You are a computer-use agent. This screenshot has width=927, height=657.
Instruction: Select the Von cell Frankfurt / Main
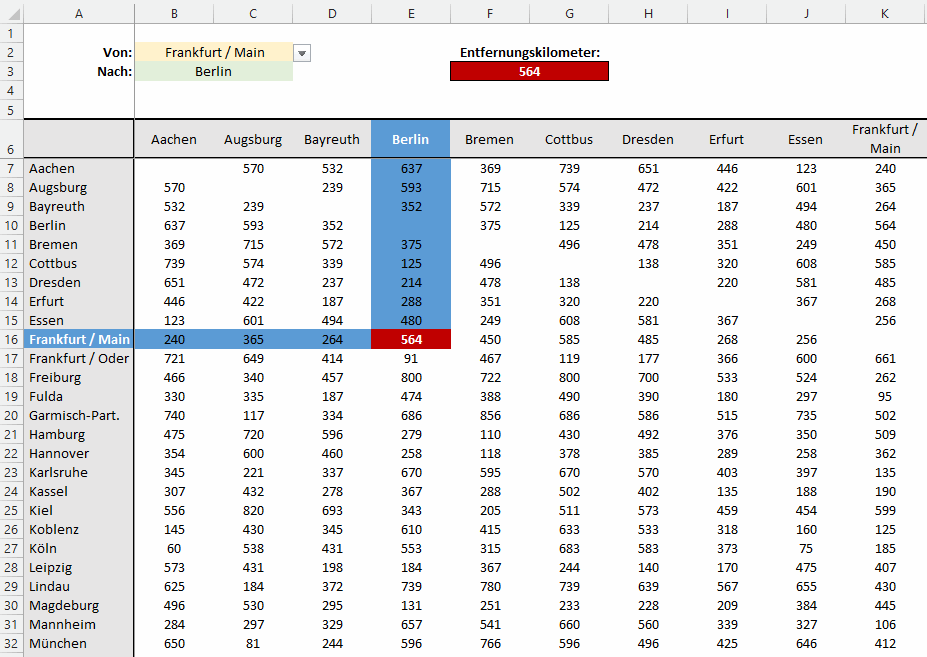[214, 53]
